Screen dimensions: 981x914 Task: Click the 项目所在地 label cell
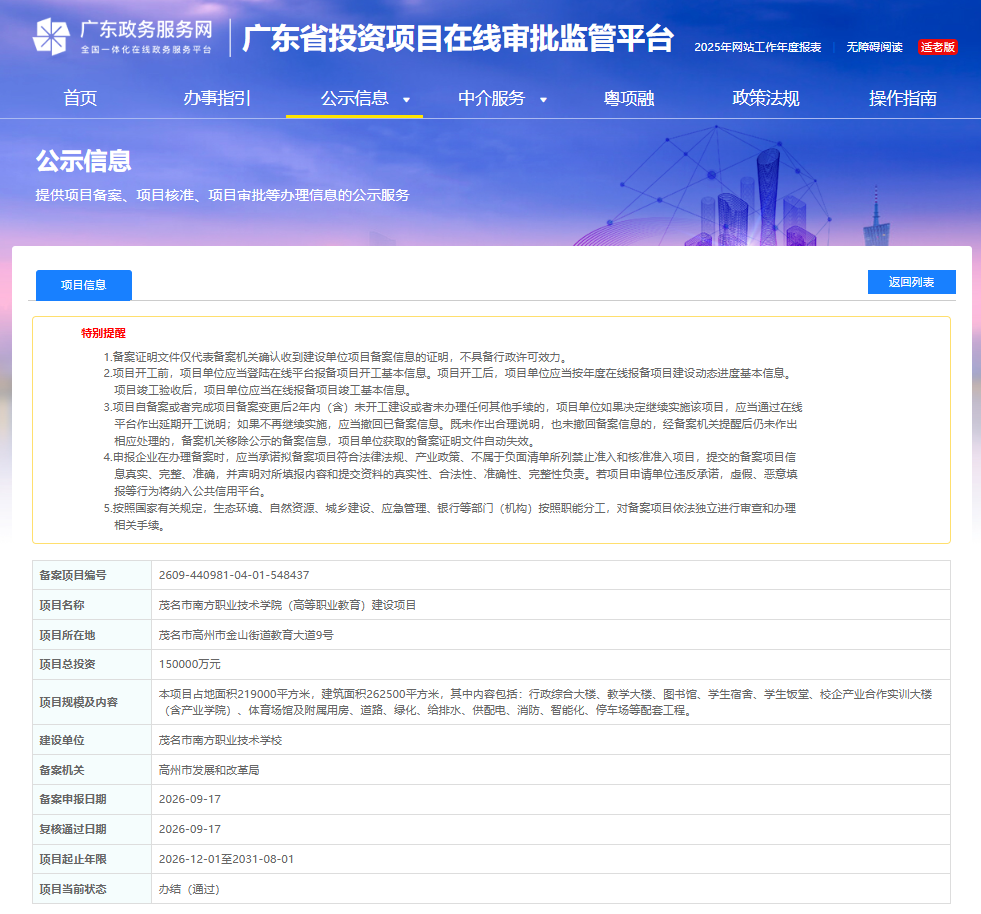(92, 636)
